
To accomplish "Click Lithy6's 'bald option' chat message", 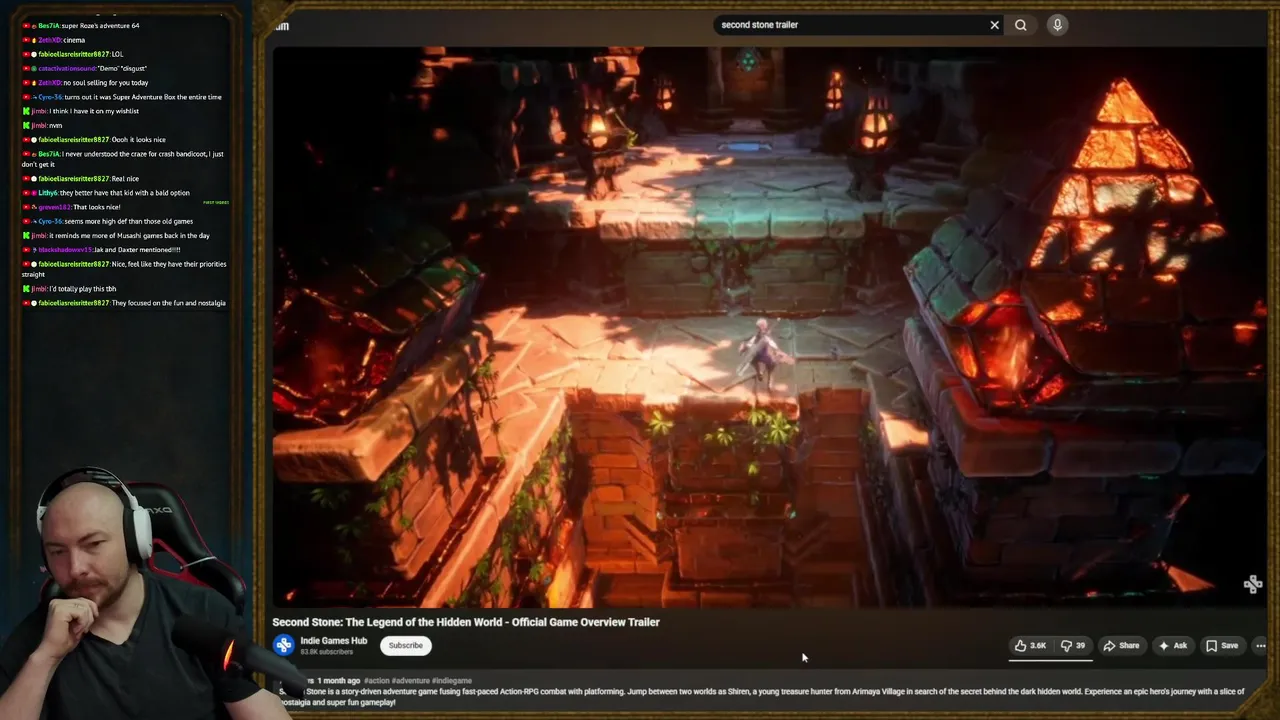I will point(106,193).
